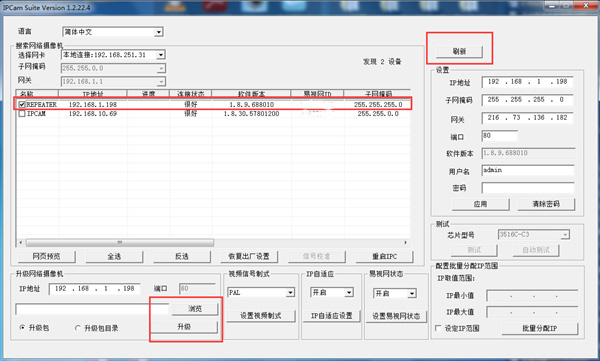Viewport: 600px width, 361px height.
Task: Click the 网关 field showing 216.73.136.182
Action: (527, 118)
